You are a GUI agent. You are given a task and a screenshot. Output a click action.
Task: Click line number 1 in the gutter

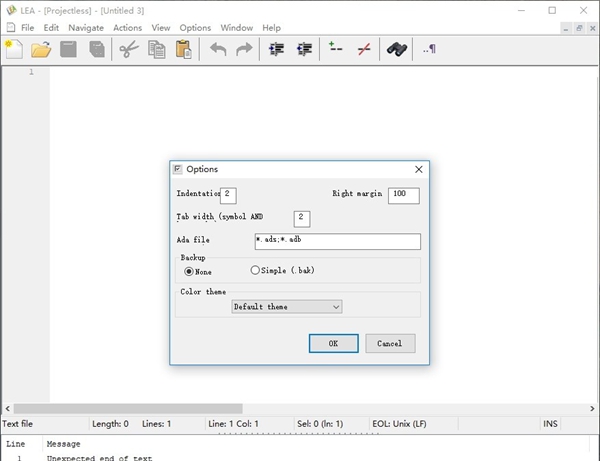(x=31, y=72)
